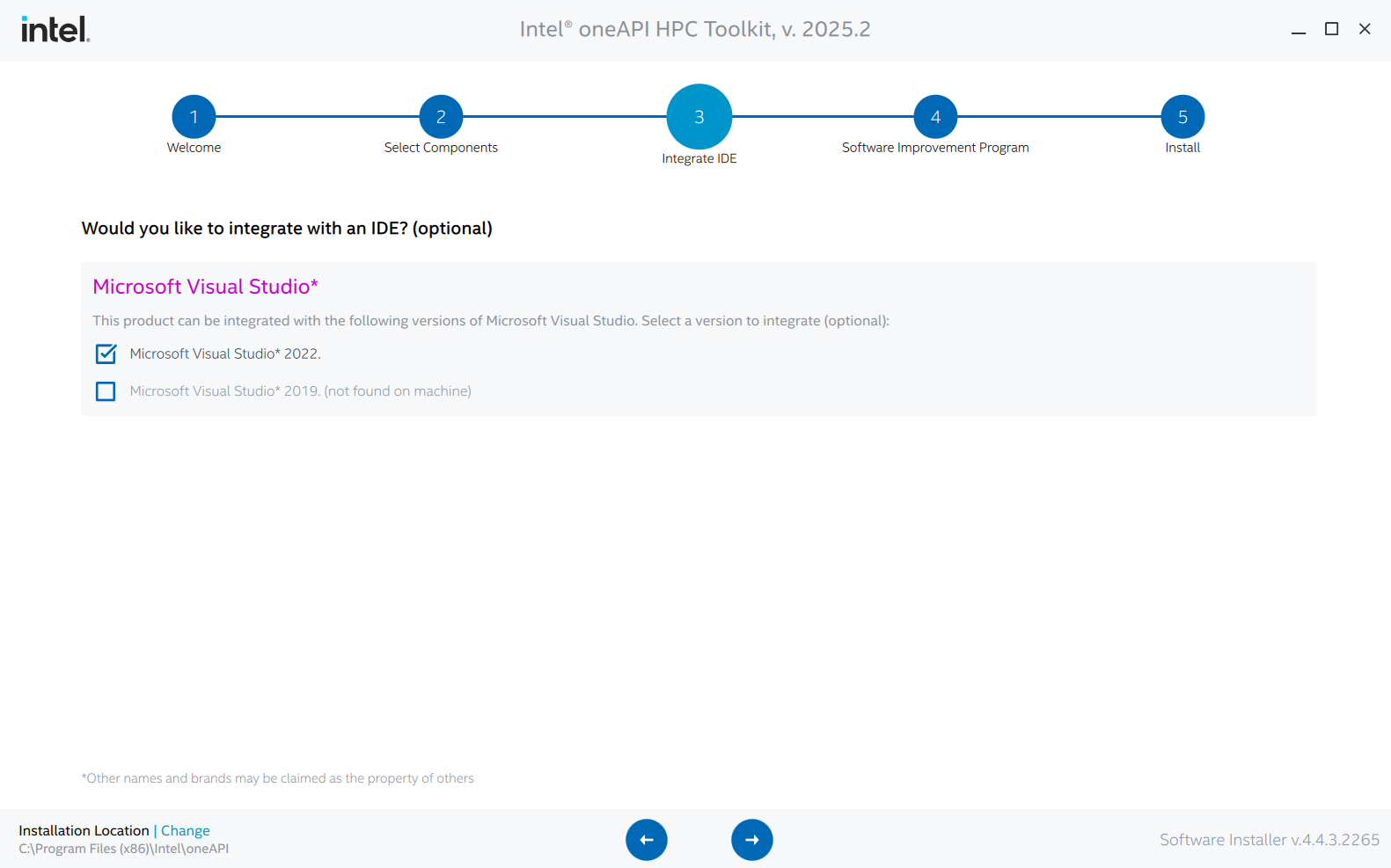
Task: Jump to step 2 Select Components circle
Action: pos(441,116)
